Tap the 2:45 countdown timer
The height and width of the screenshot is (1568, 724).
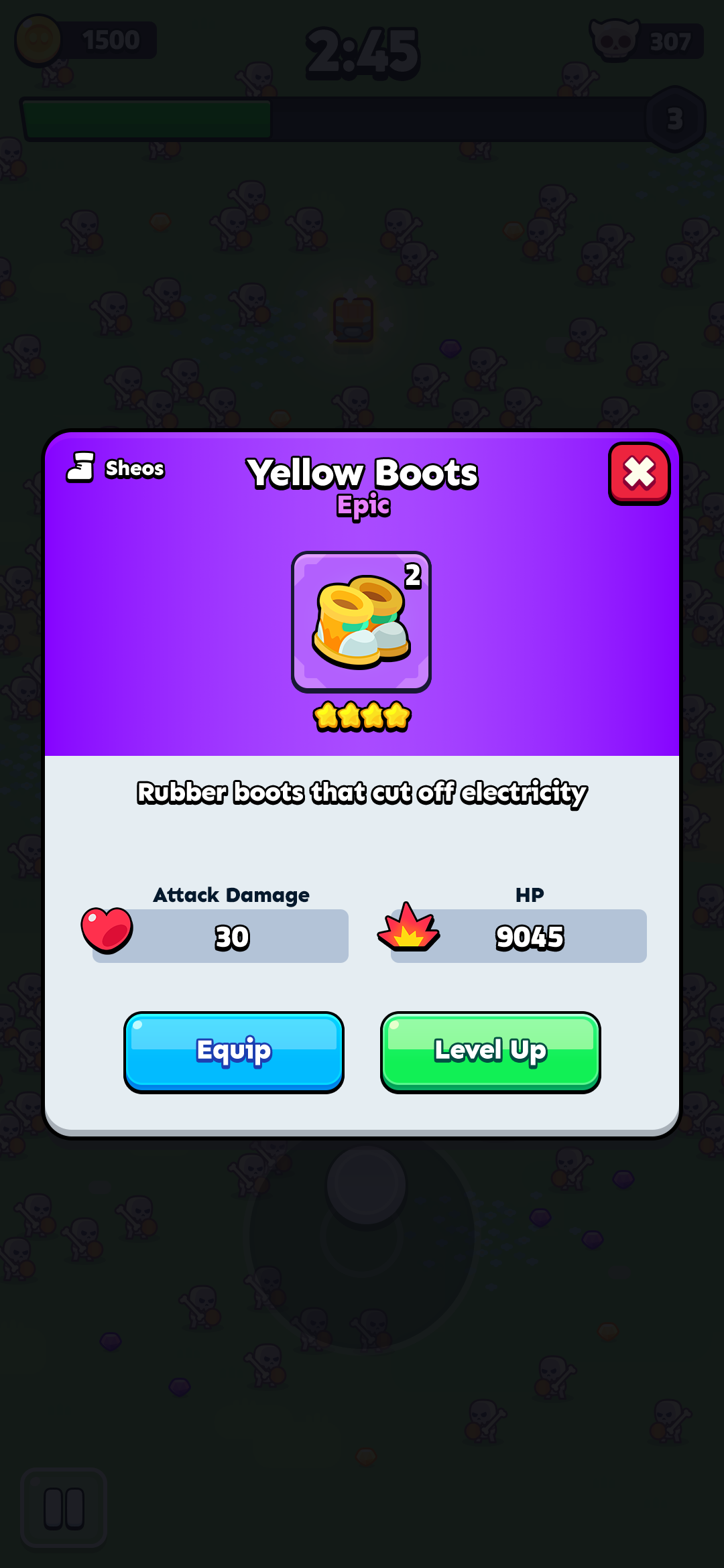click(x=363, y=52)
